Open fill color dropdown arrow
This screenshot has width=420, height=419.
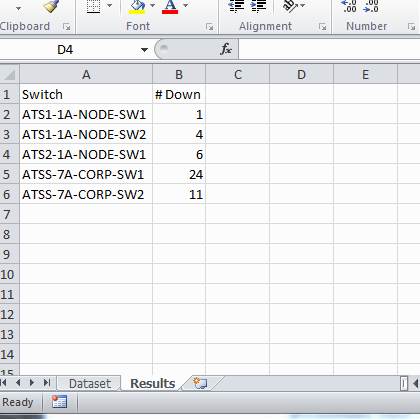pos(152,5)
